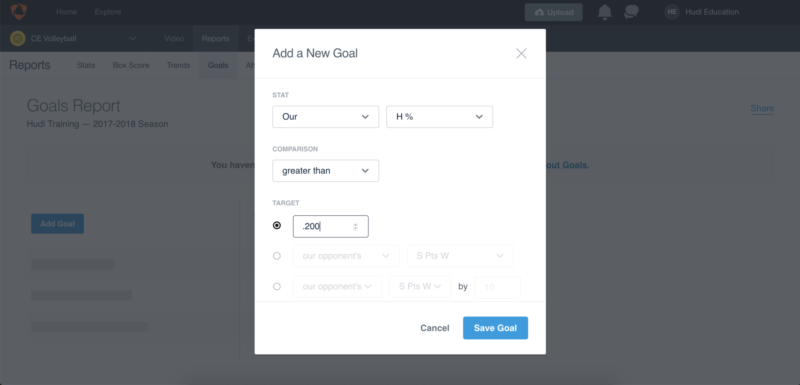Switch to the Trends report tab

pos(179,65)
